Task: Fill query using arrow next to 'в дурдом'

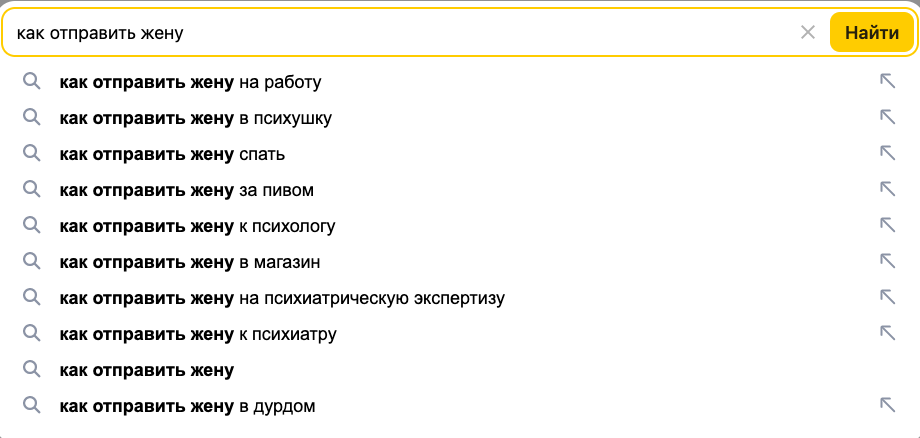Action: (888, 405)
